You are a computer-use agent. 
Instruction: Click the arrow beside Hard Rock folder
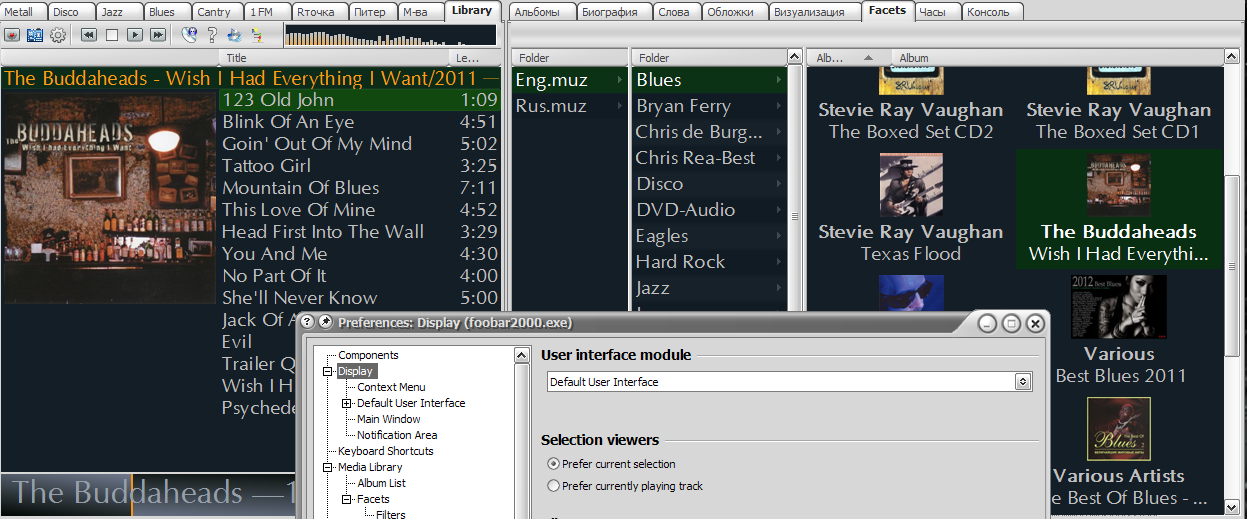coord(778,262)
